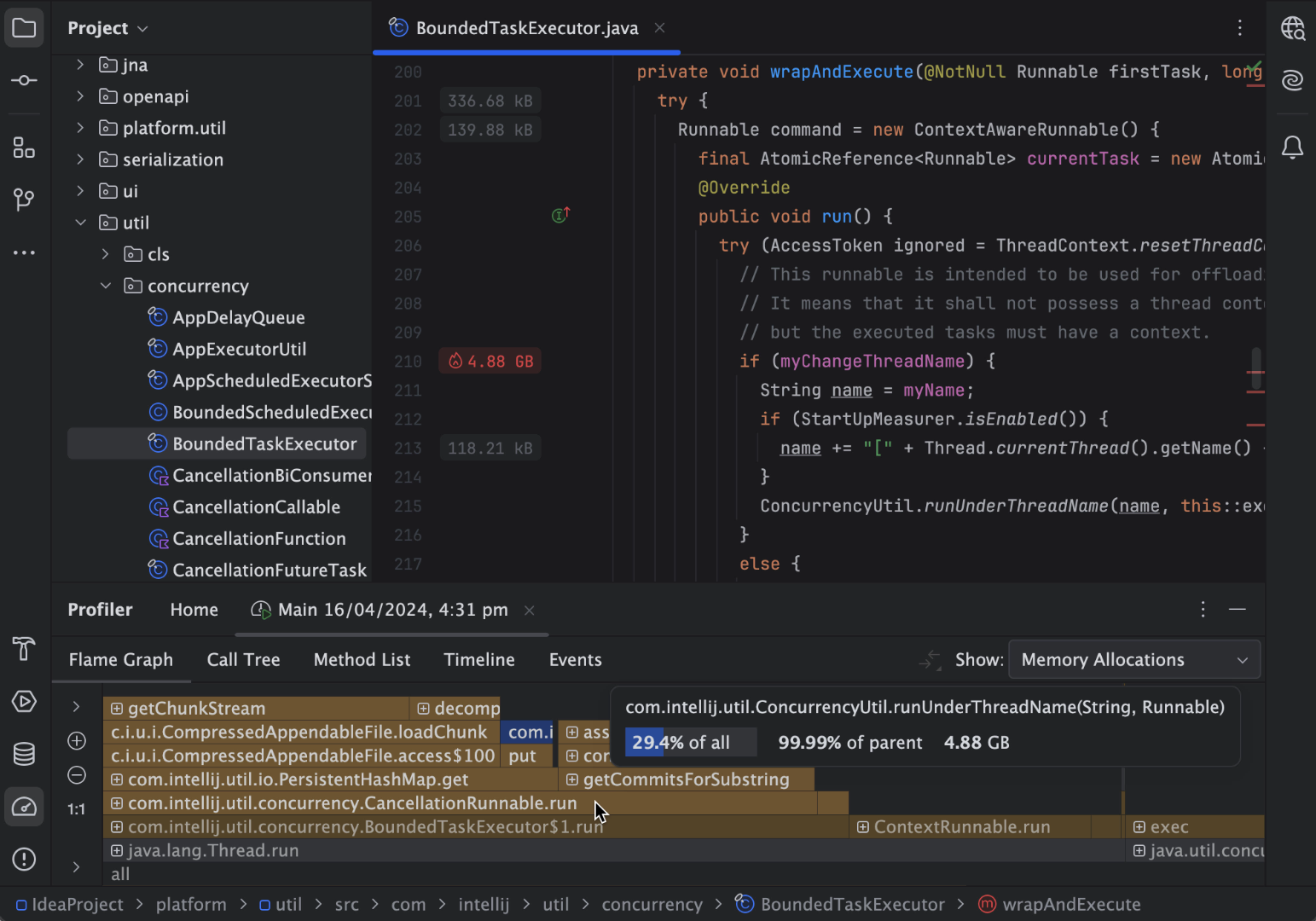Open the Problems tool window icon

point(24,859)
